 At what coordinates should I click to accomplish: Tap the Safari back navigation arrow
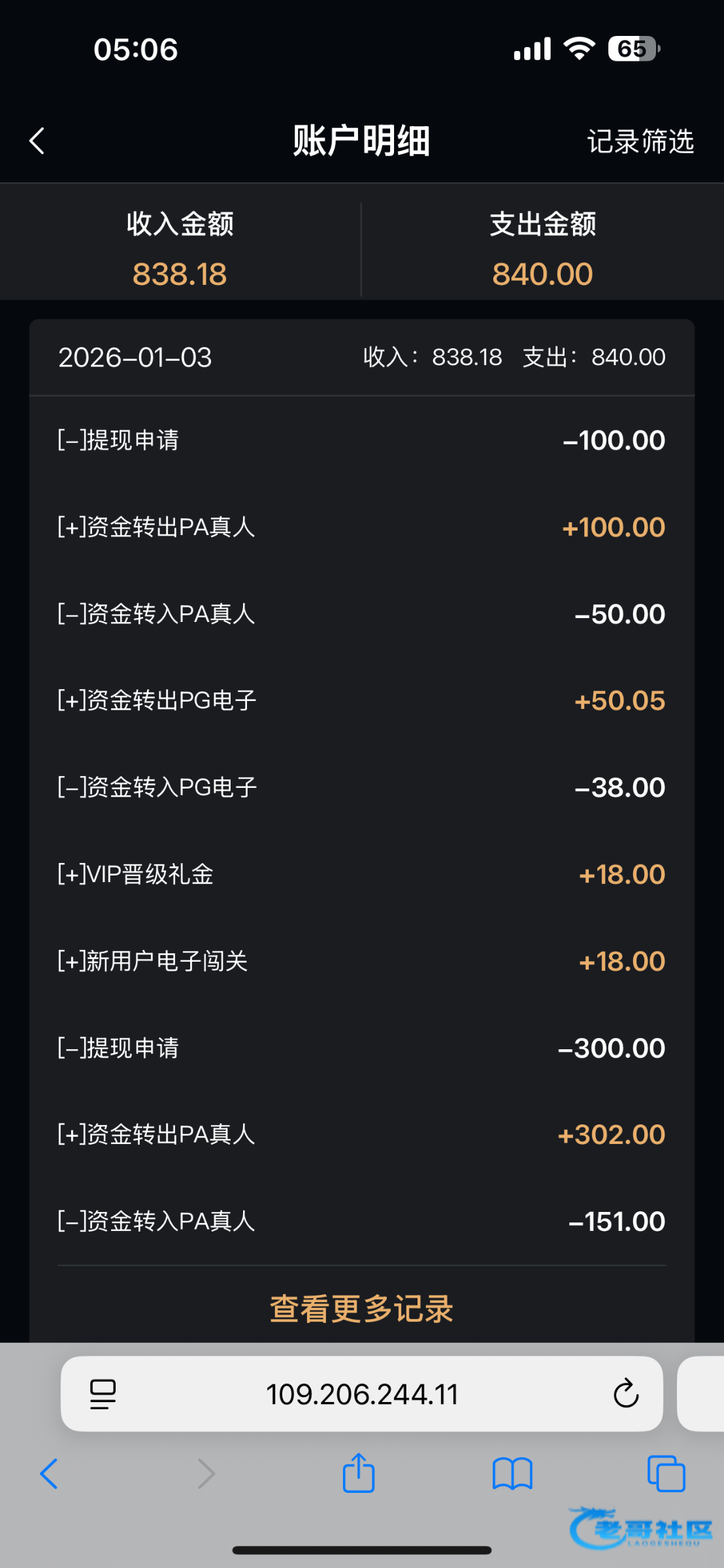50,1474
